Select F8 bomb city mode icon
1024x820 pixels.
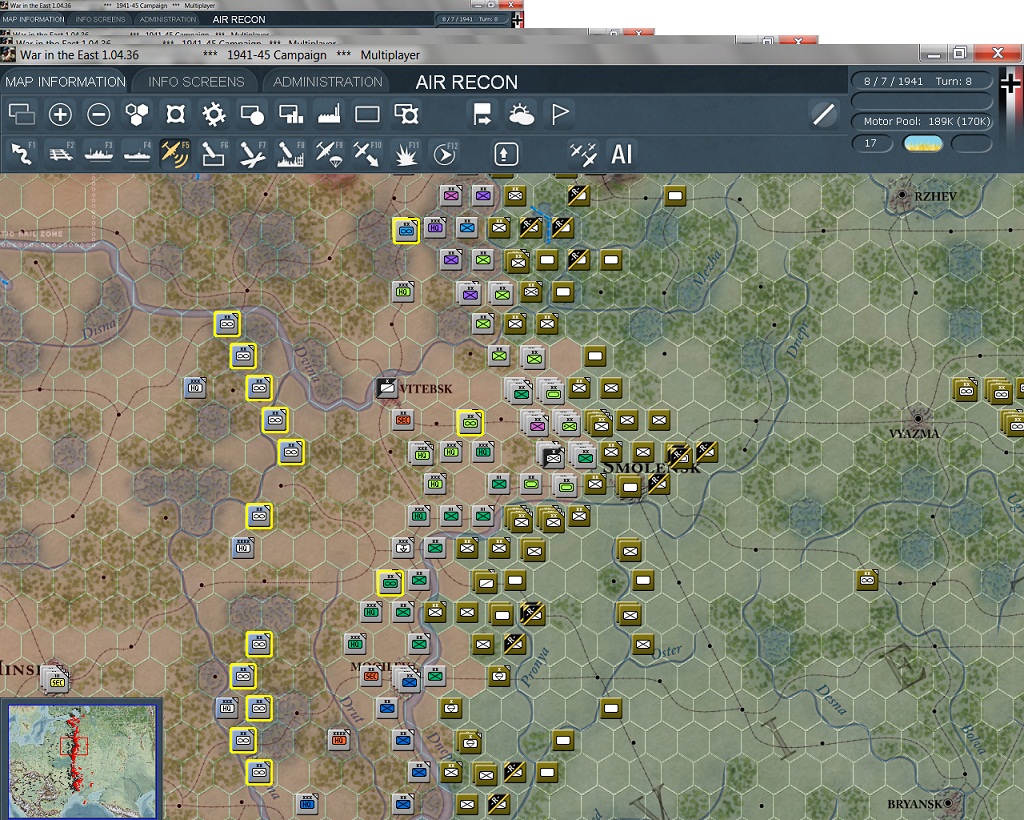point(291,154)
